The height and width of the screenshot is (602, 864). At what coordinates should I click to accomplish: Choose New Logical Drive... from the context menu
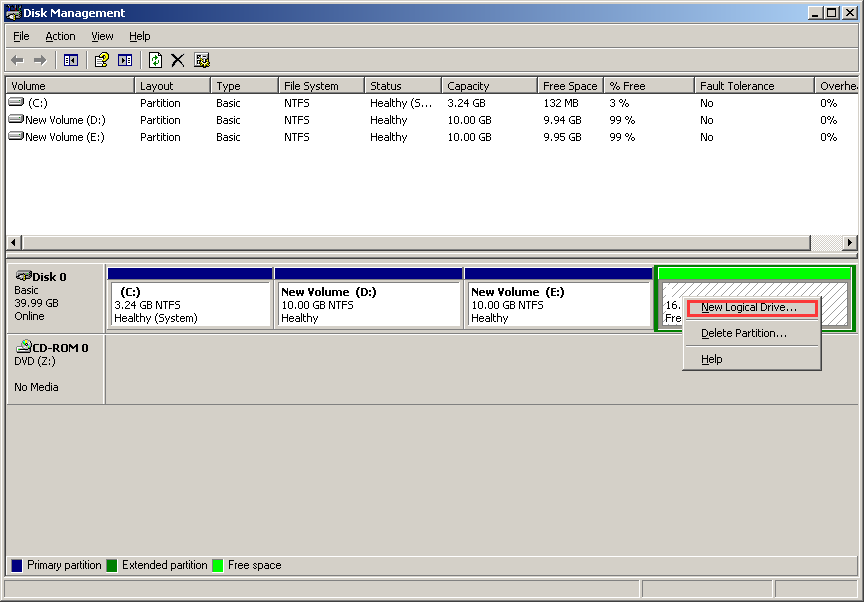click(752, 307)
